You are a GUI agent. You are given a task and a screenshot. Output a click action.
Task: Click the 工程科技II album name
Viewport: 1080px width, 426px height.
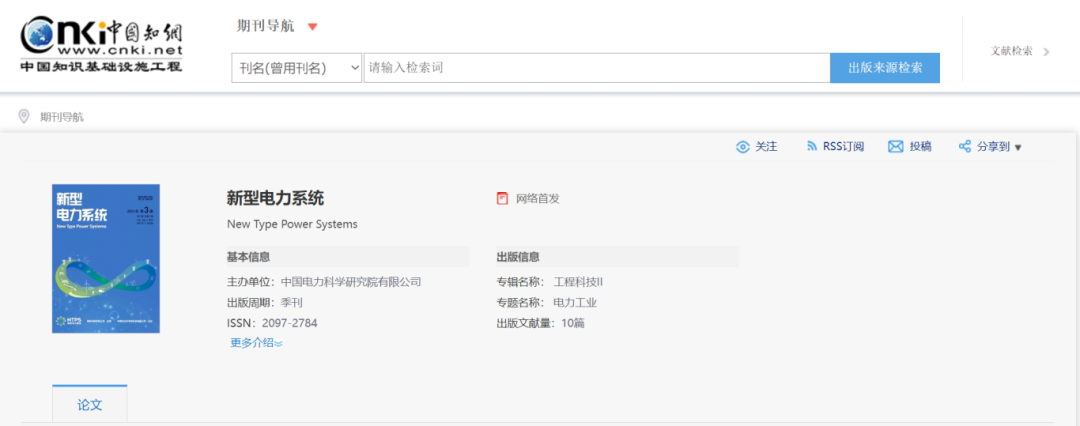pyautogui.click(x=578, y=282)
